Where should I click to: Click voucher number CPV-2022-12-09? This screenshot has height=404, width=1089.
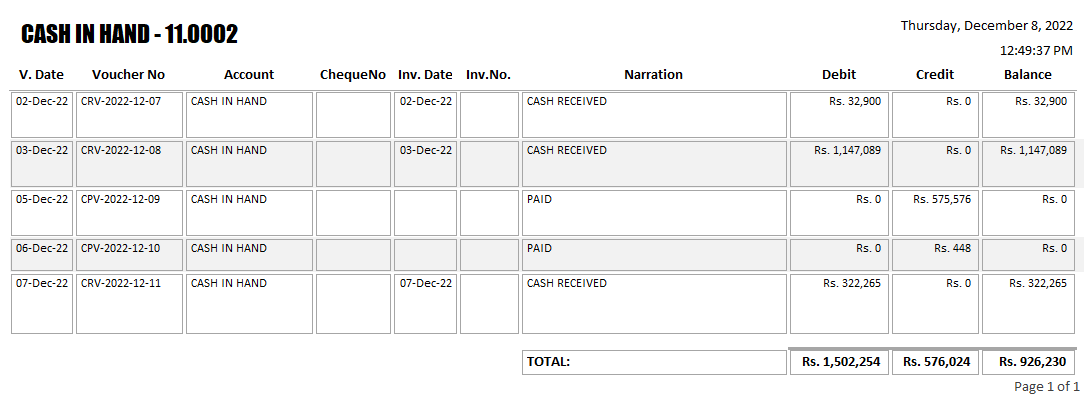click(x=120, y=199)
